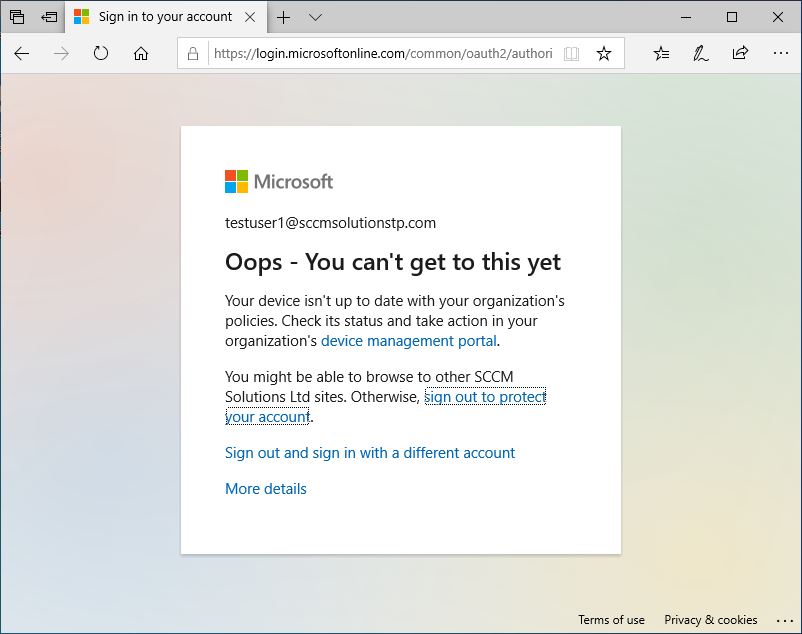This screenshot has width=802, height=634.
Task: Open Reading view book icon
Action: tap(571, 54)
